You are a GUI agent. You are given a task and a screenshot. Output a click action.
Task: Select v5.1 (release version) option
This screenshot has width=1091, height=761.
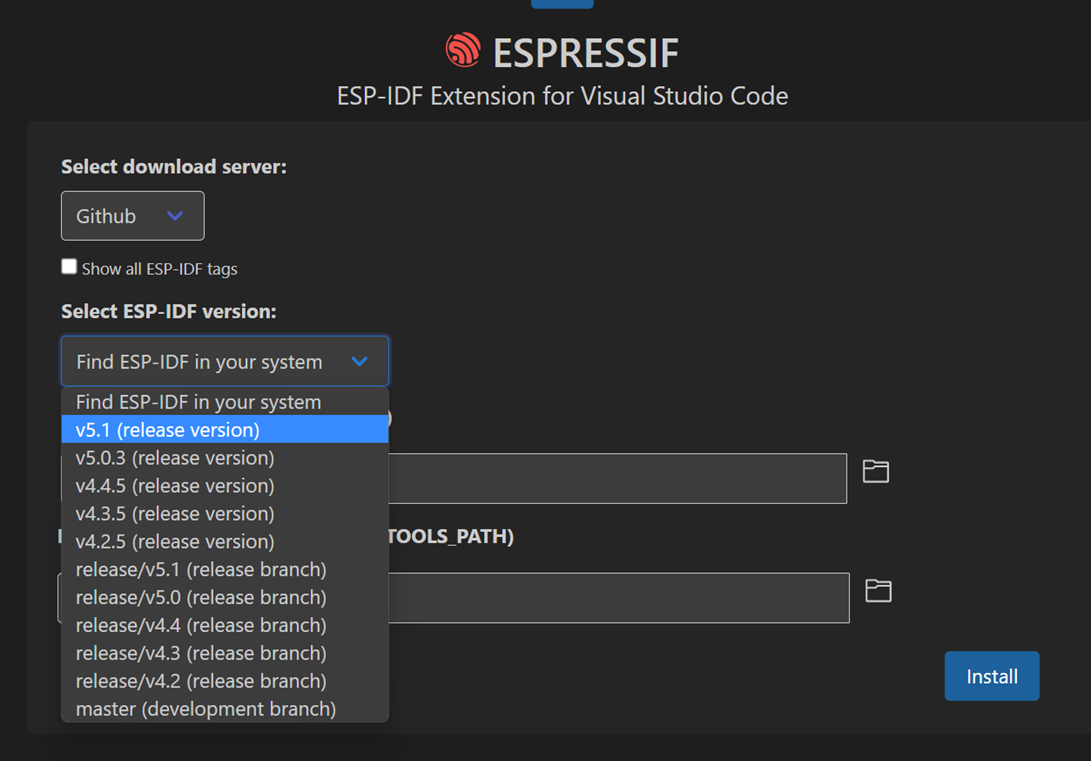click(225, 430)
